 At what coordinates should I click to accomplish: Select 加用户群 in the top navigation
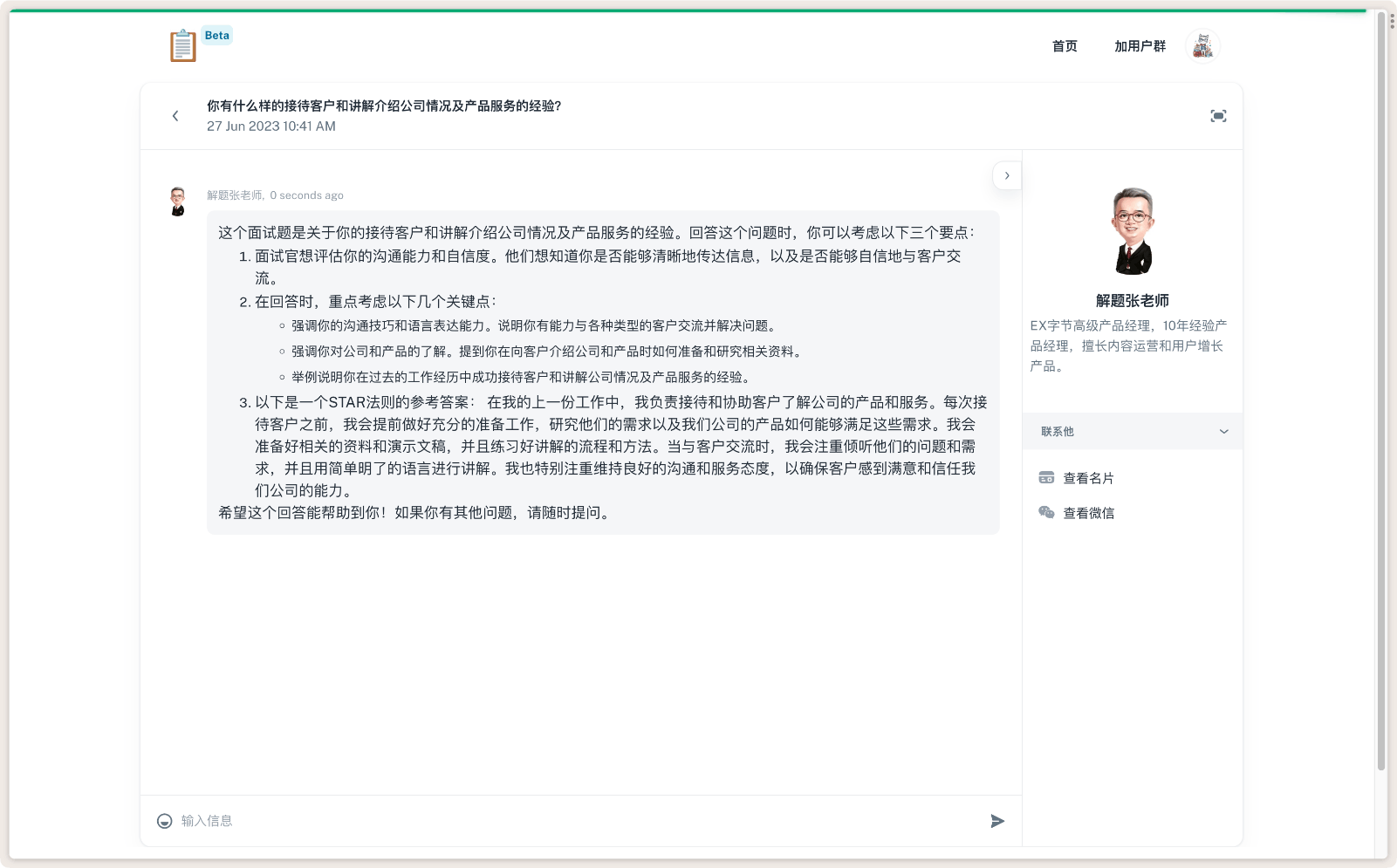point(1140,45)
